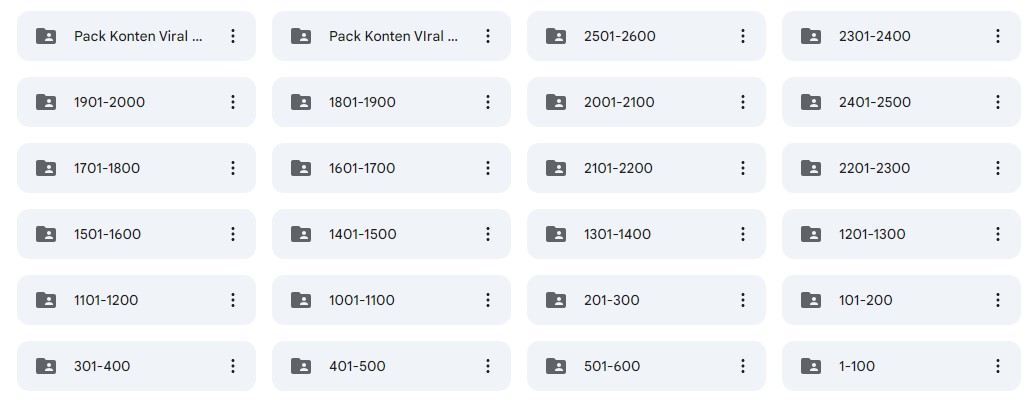Screen dimensions: 1033x400
Task: Open more actions menu for 2301-2400
Action: pyautogui.click(x=997, y=36)
